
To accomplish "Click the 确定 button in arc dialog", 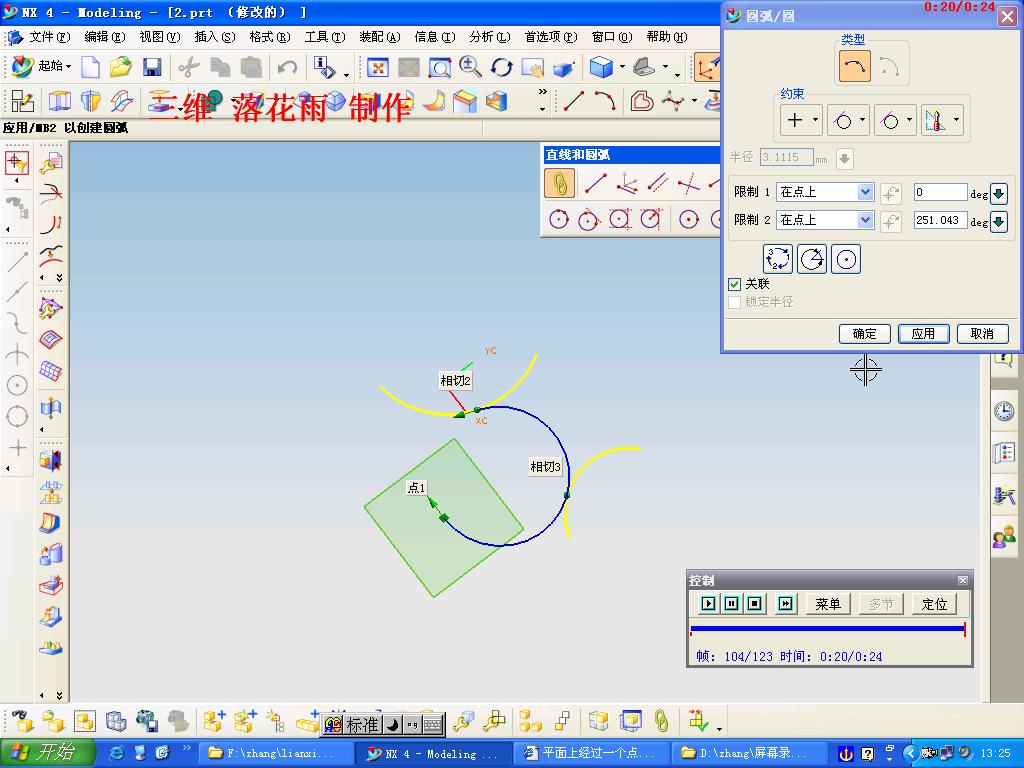I will [x=864, y=334].
